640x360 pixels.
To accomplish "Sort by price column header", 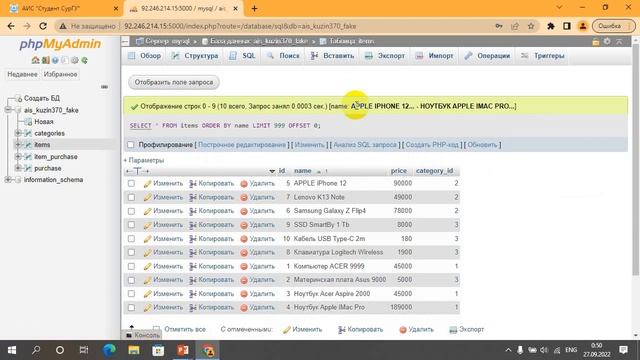I will tap(398, 171).
